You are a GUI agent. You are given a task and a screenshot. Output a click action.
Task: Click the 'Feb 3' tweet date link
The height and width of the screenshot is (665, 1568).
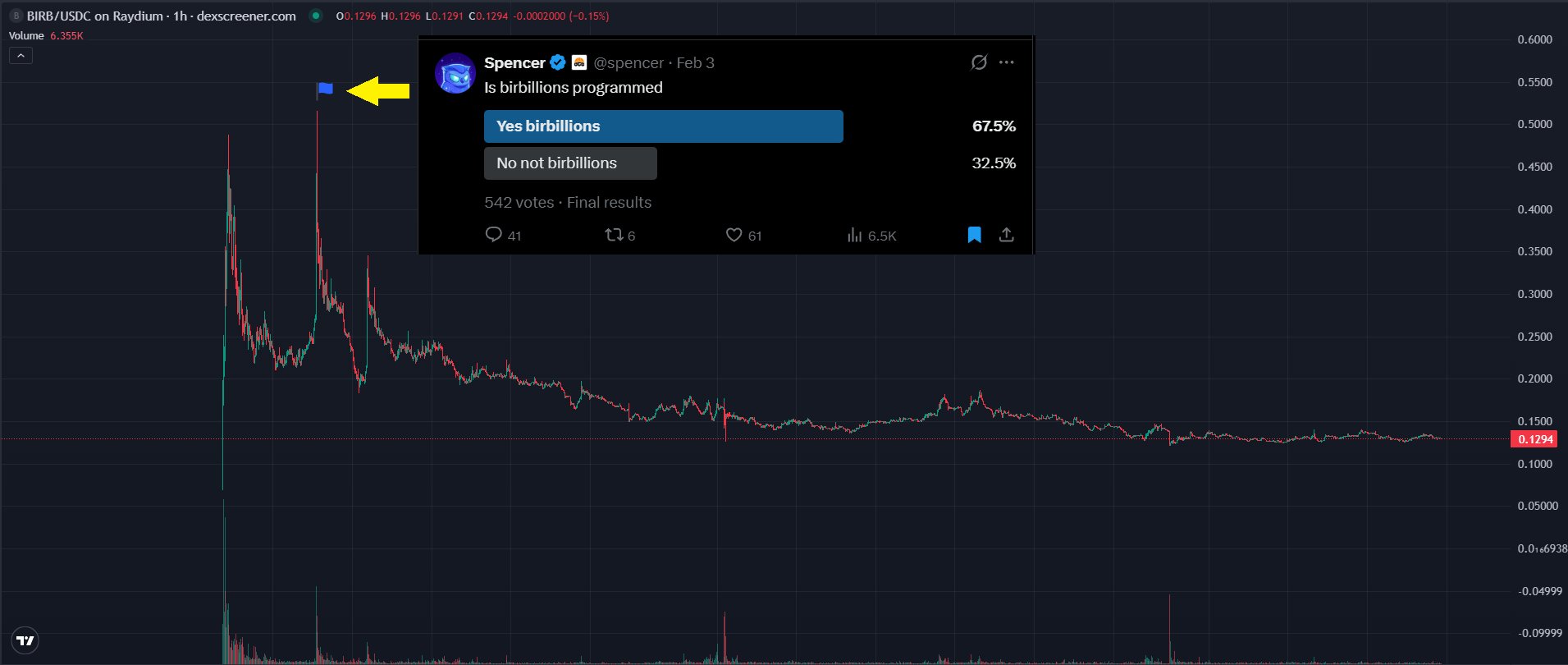695,63
